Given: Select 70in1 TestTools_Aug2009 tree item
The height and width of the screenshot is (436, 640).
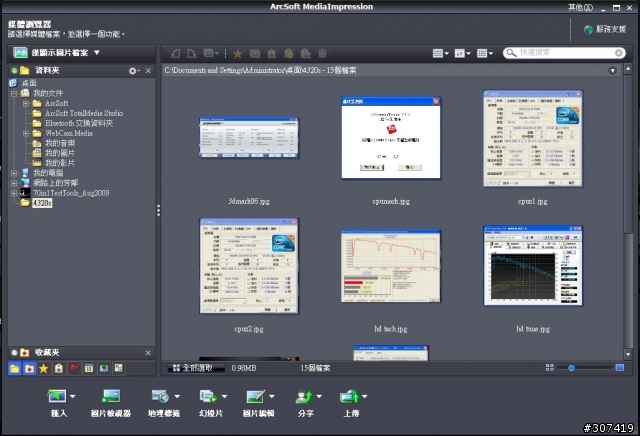Looking at the screenshot, I should [71, 193].
